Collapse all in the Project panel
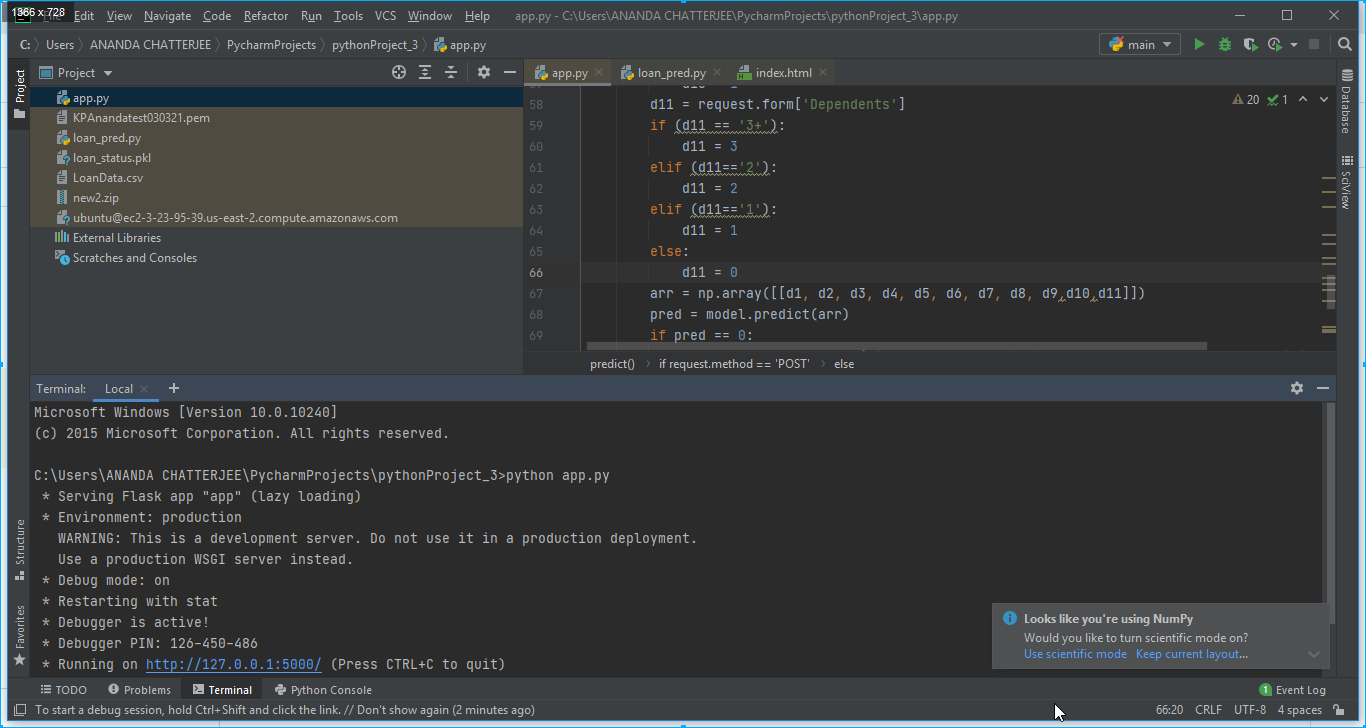Screen dimensions: 1366x728 pos(451,72)
